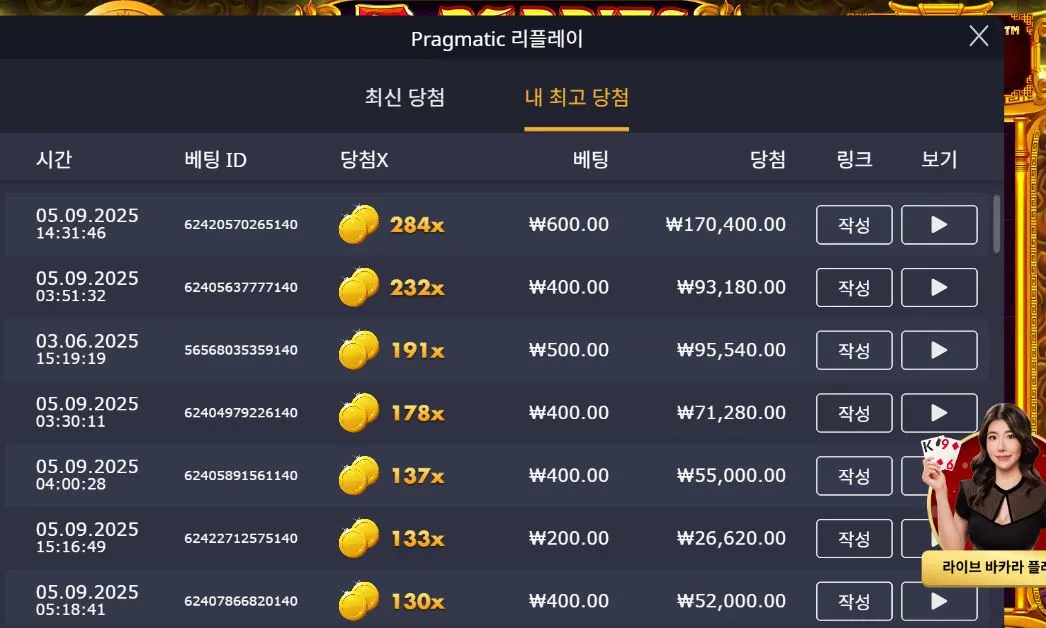Switch to the 최신 당첨 tab
Image resolution: width=1046 pixels, height=628 pixels.
point(404,97)
